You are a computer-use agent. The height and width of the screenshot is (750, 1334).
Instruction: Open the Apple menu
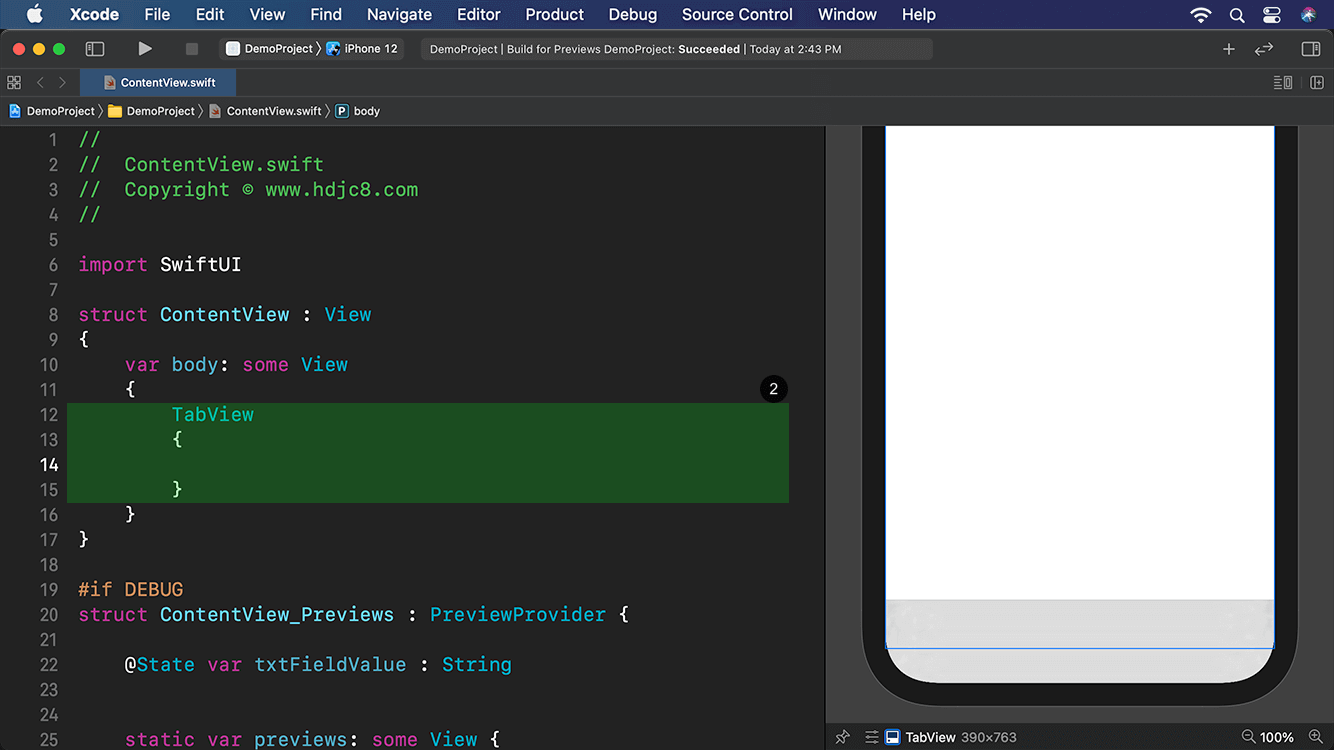pyautogui.click(x=34, y=14)
